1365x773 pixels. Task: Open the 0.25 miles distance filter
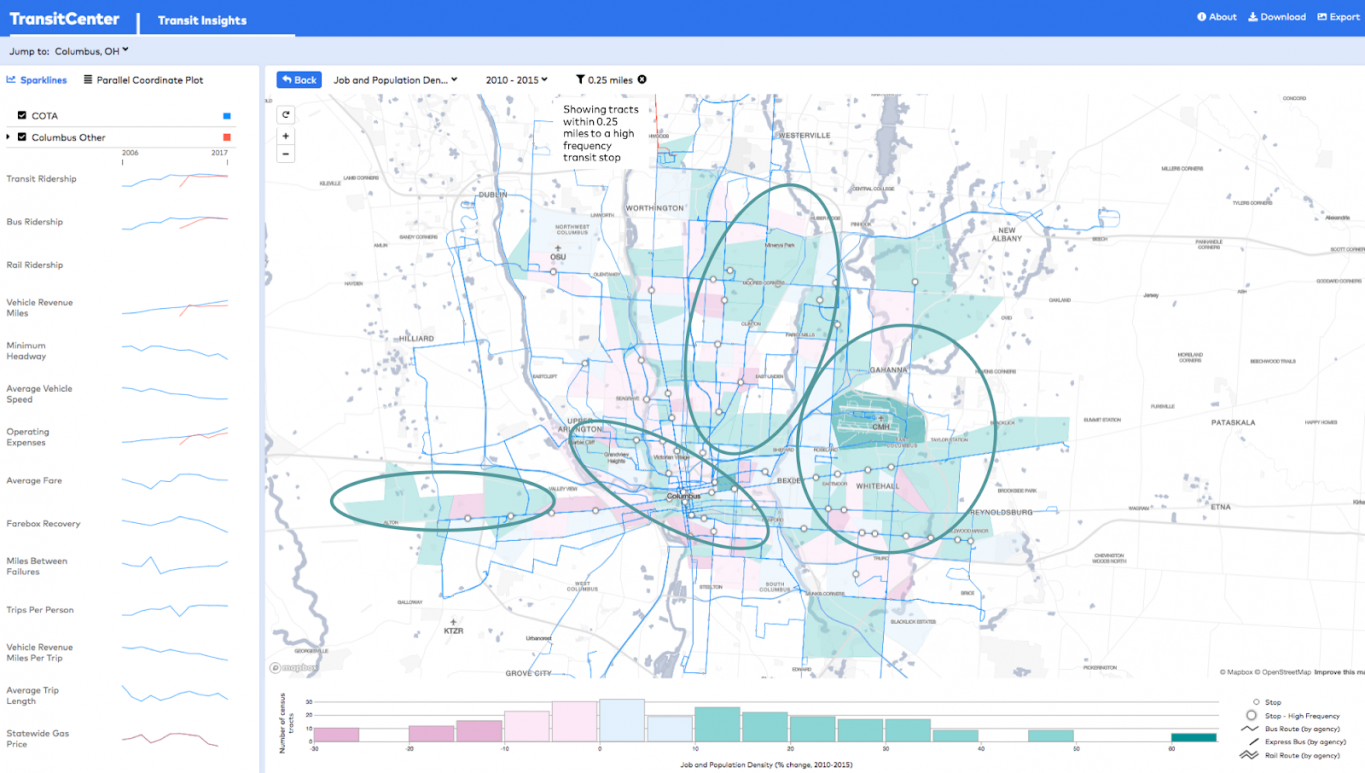click(604, 80)
